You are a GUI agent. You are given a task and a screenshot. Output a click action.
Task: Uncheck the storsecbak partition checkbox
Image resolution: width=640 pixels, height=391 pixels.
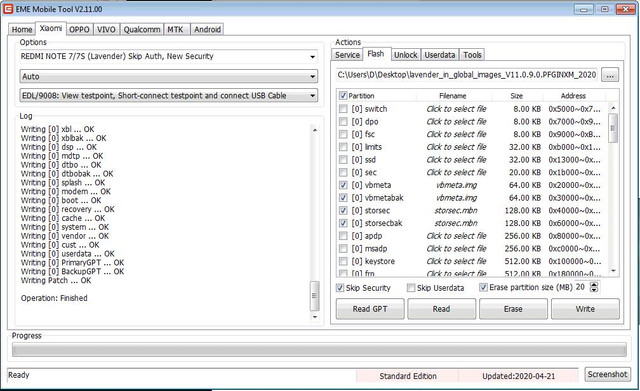(343, 223)
